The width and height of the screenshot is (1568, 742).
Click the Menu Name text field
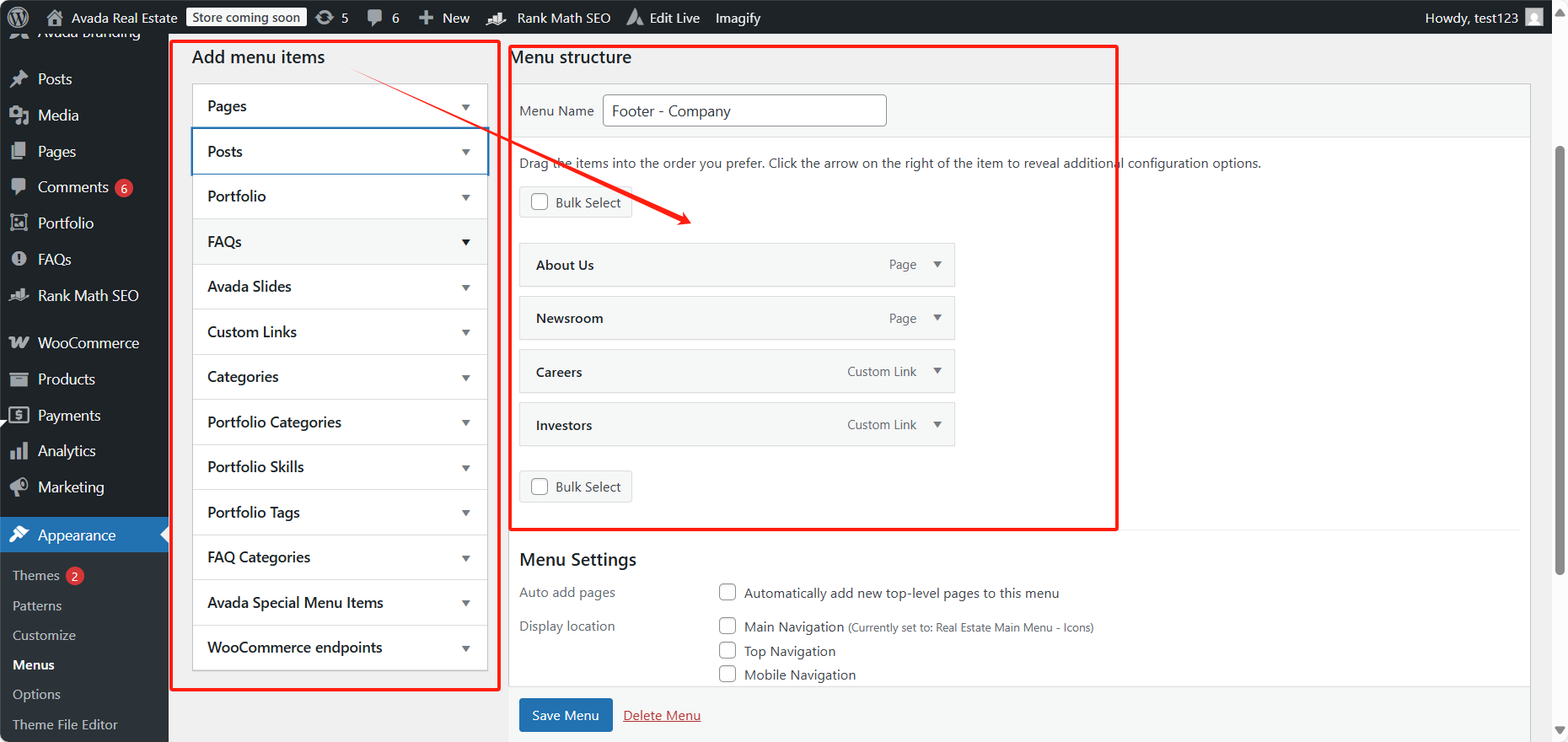coord(744,111)
